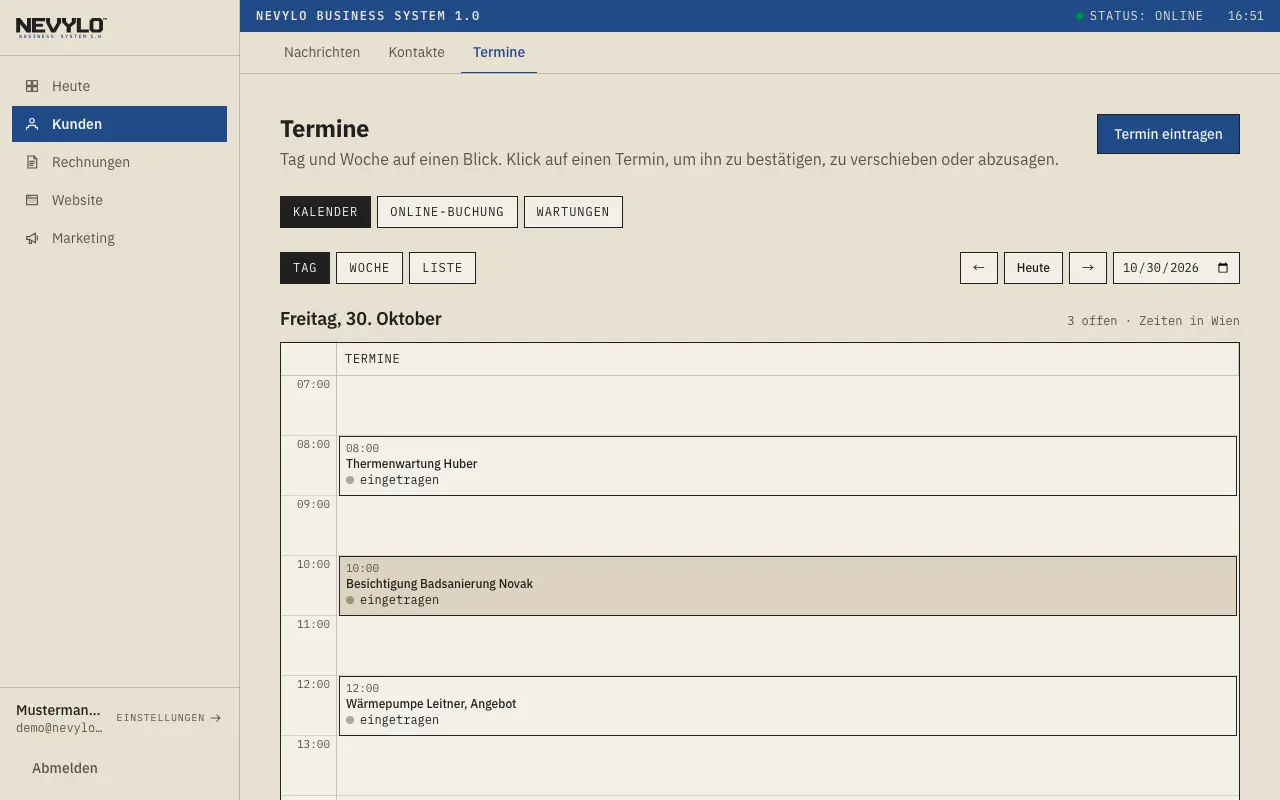Click the Status: Online indicator
The width and height of the screenshot is (1280, 800).
pos(1139,16)
